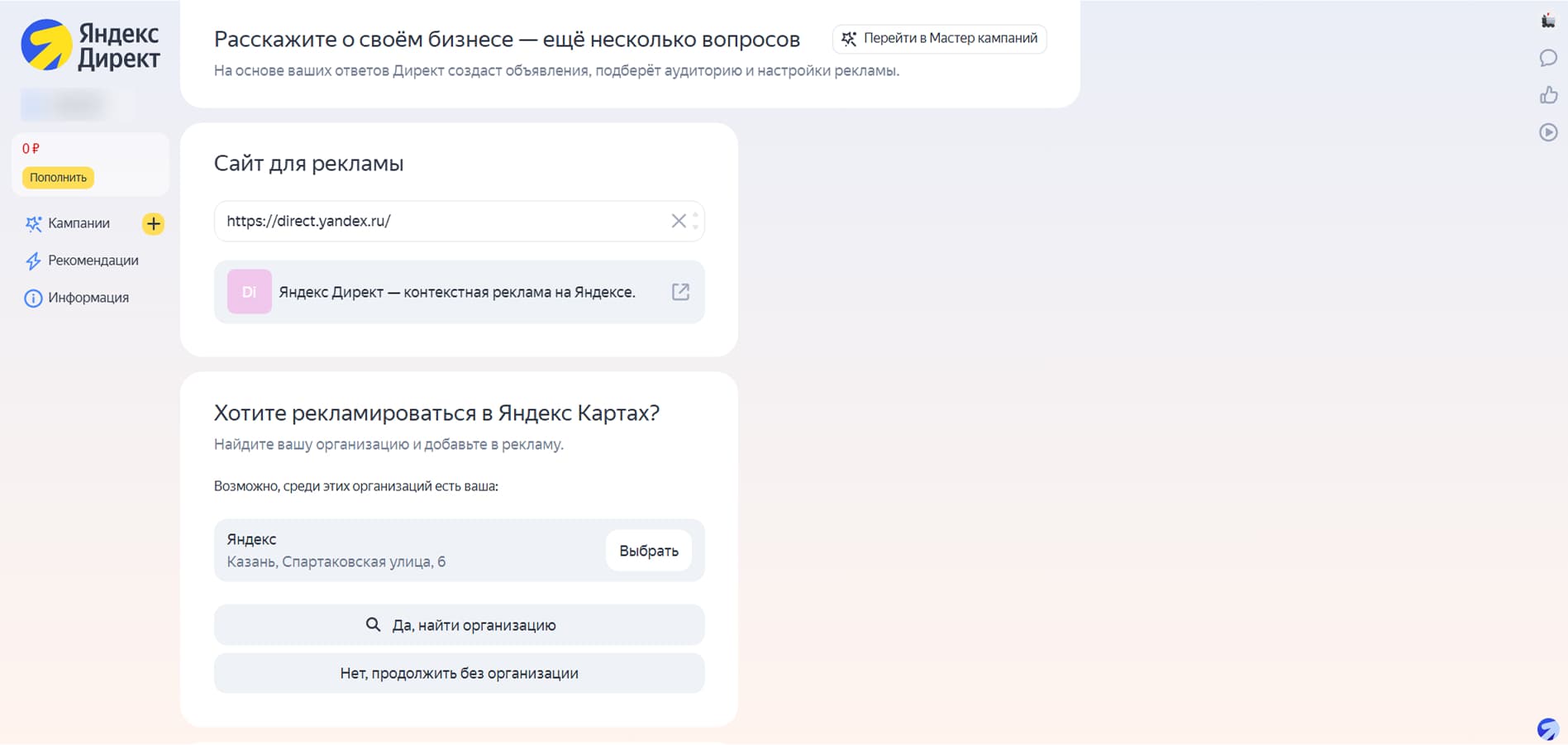
Task: Click the Яндекс Директ site description text
Action: 457,292
